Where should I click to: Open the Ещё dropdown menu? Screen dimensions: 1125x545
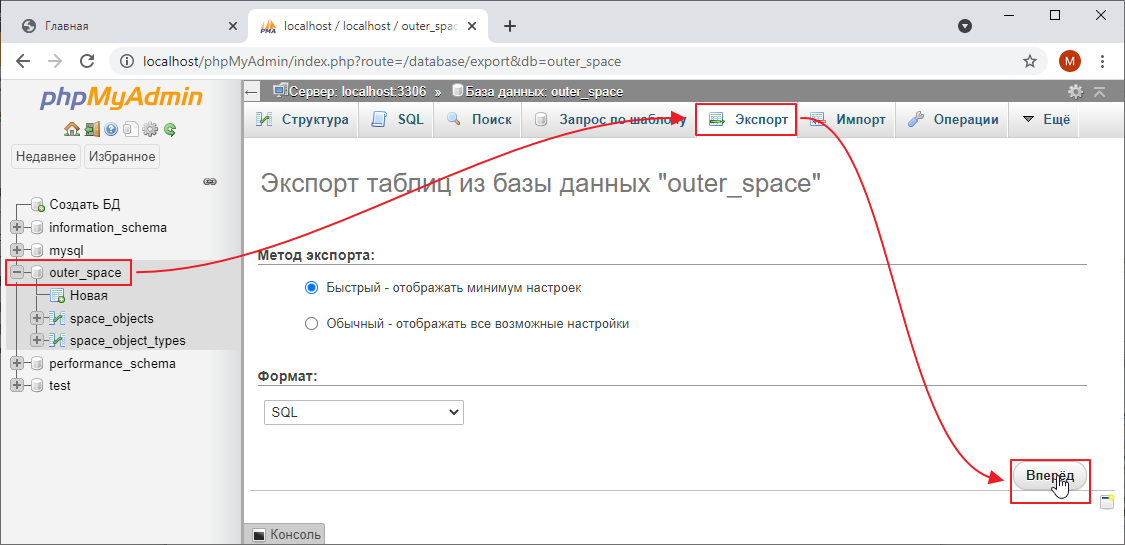[x=1046, y=120]
